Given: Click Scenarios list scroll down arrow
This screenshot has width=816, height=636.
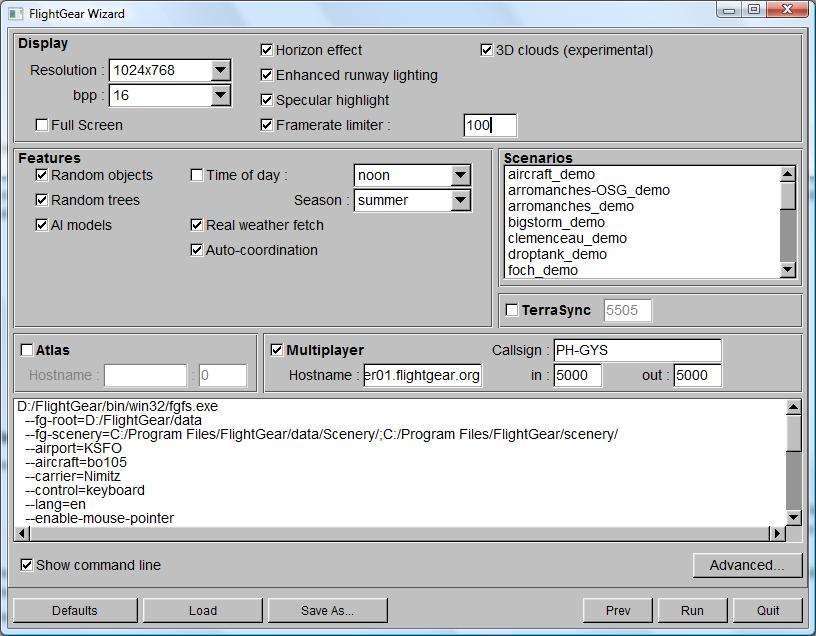Looking at the screenshot, I should click(x=788, y=270).
